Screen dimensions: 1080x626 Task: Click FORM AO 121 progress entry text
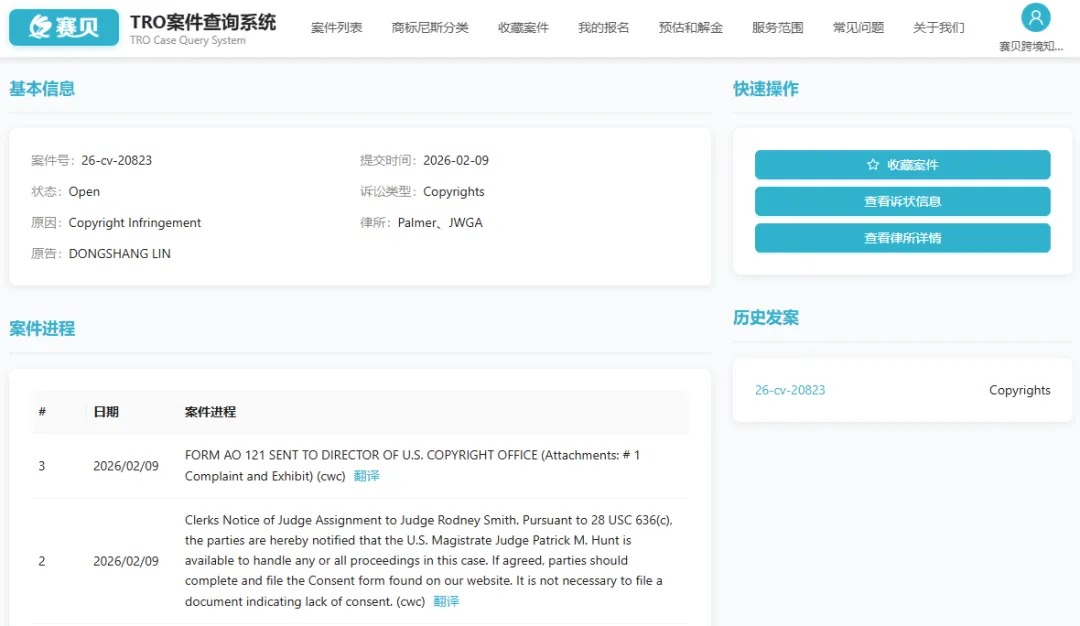(x=412, y=466)
